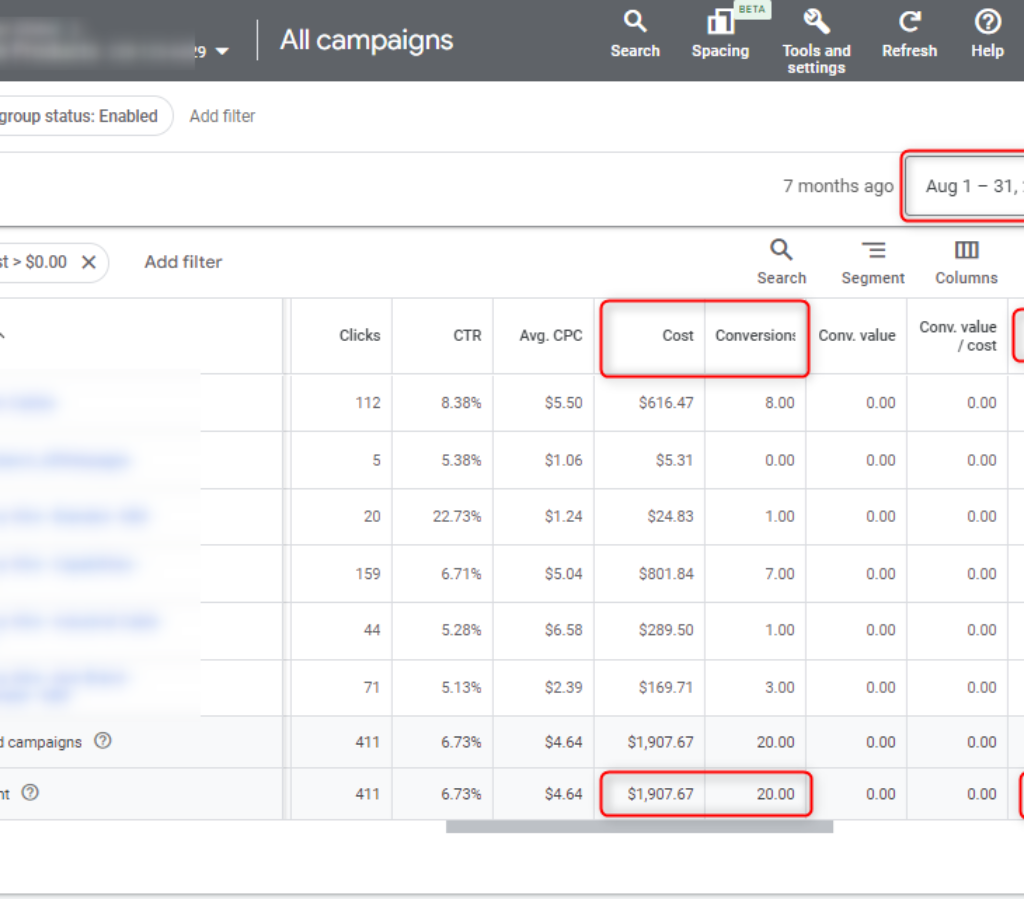Open the Help question mark icon

click(x=987, y=23)
